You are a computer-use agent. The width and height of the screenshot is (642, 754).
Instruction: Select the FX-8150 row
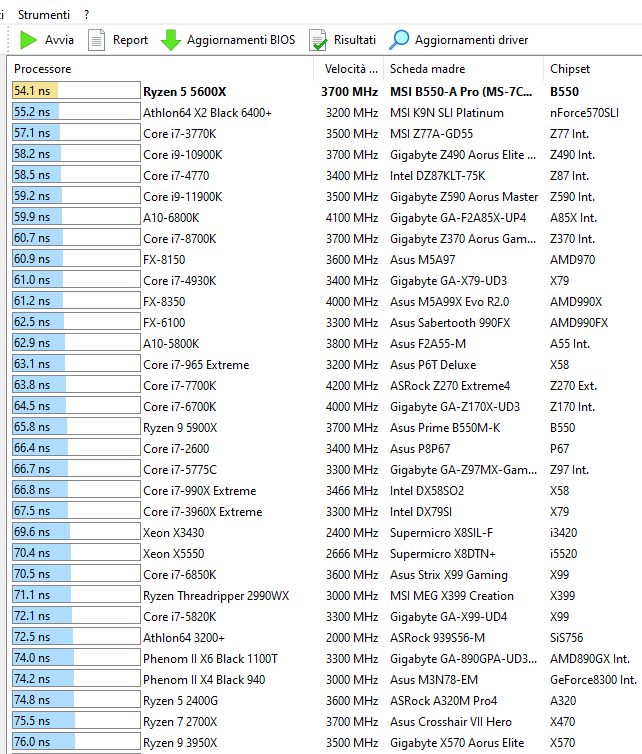pos(326,260)
